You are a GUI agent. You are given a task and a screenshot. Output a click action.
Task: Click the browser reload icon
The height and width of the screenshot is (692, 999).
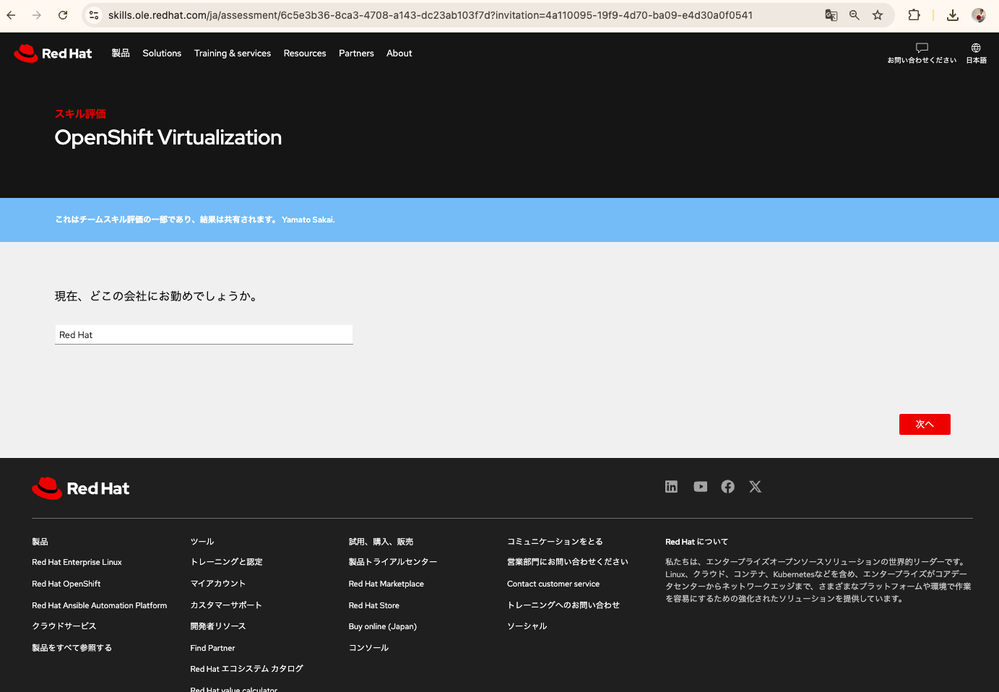coord(63,15)
